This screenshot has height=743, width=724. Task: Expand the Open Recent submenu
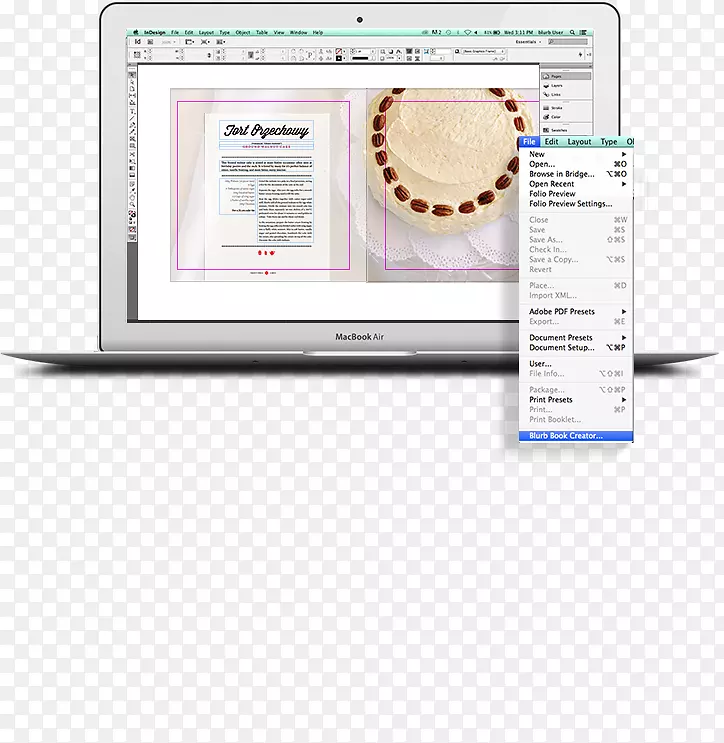tap(624, 184)
